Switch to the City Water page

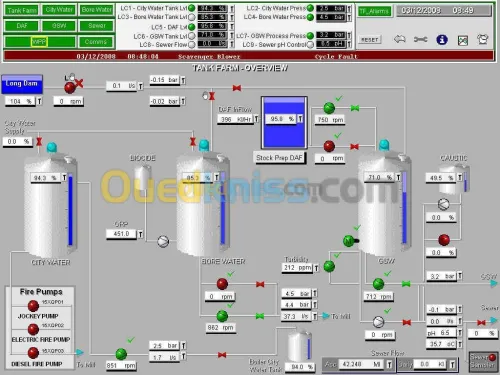(59, 10)
